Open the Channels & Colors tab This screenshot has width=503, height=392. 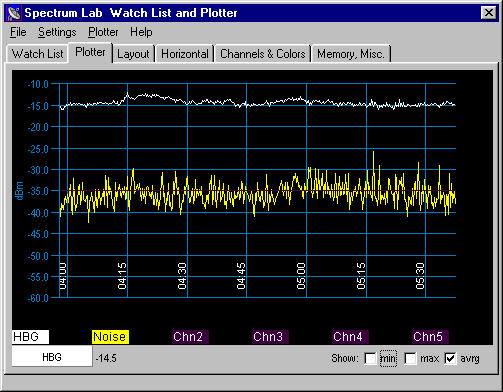coord(263,54)
